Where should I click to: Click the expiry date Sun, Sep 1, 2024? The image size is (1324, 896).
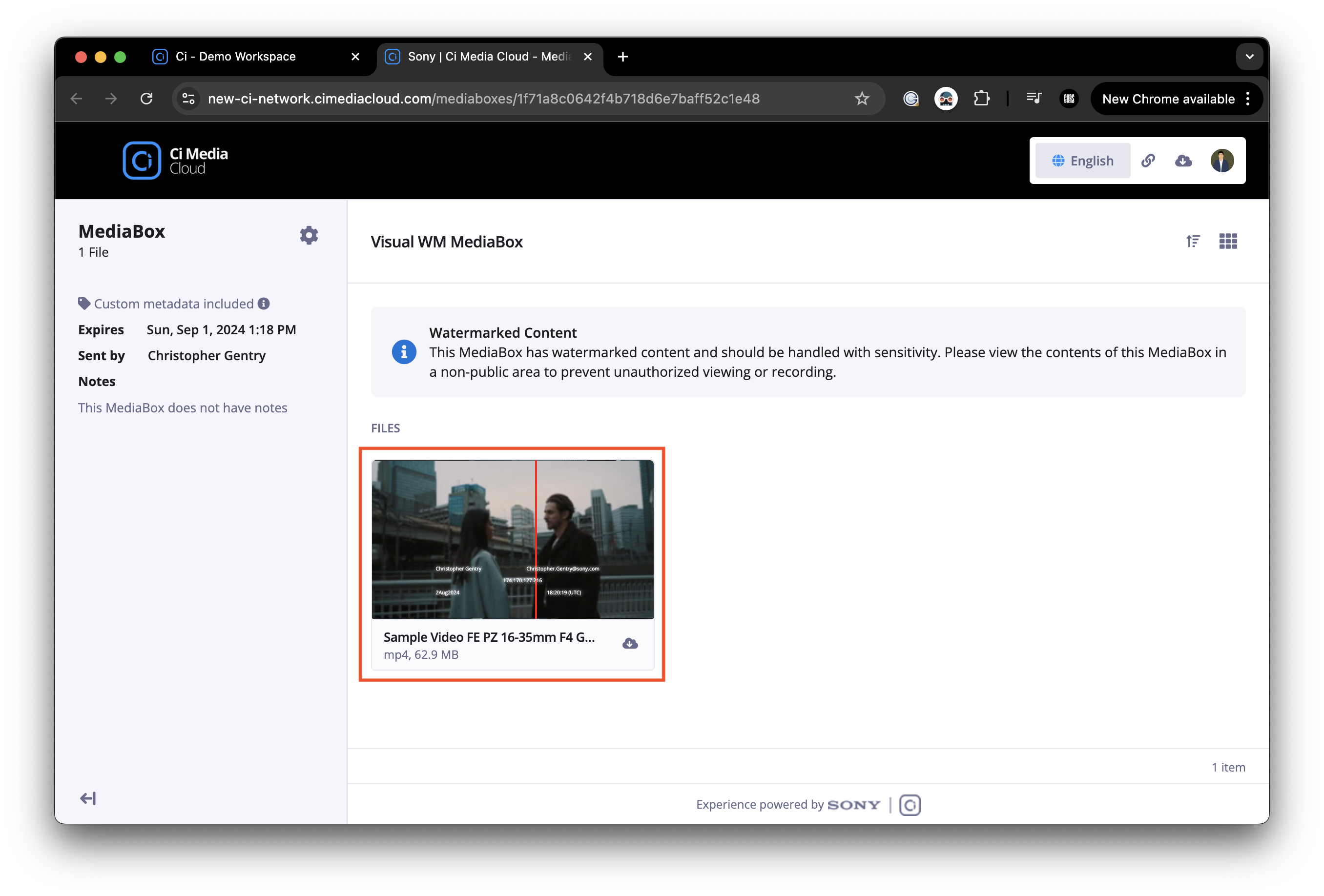(221, 330)
